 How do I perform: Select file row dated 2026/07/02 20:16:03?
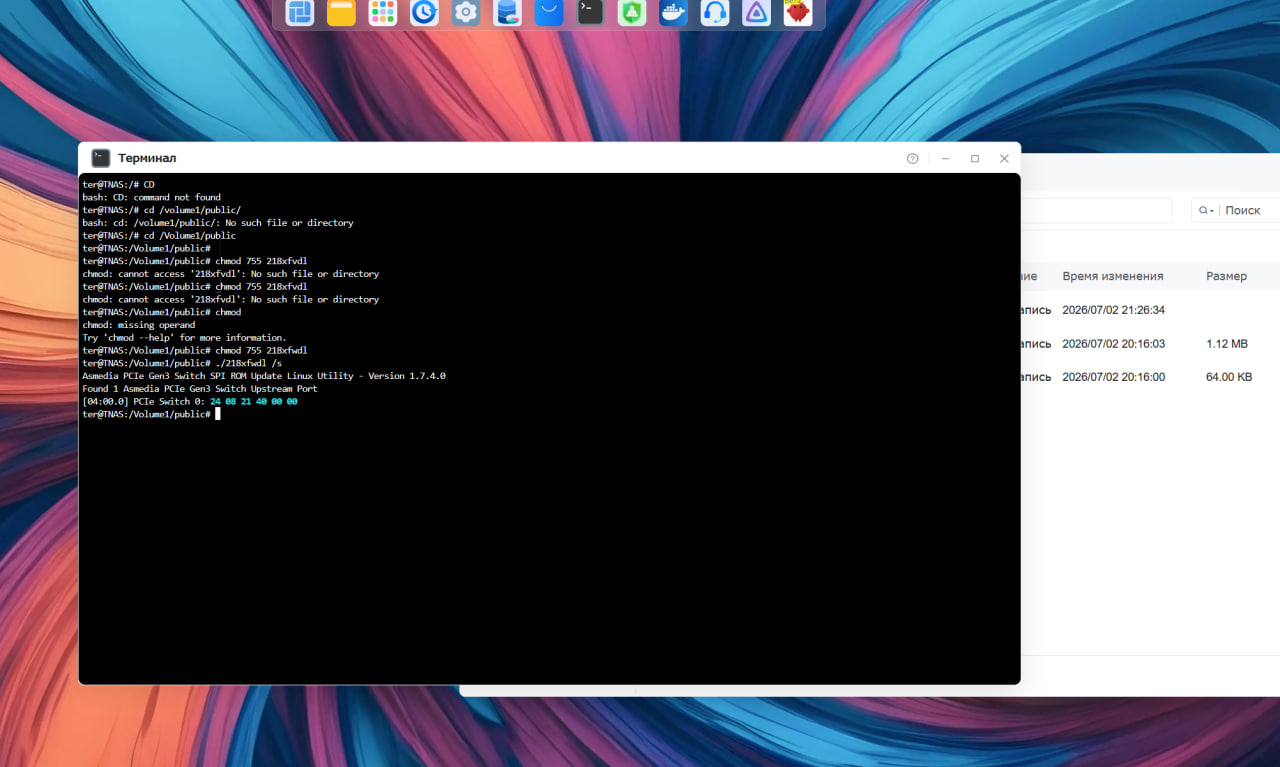[1150, 343]
